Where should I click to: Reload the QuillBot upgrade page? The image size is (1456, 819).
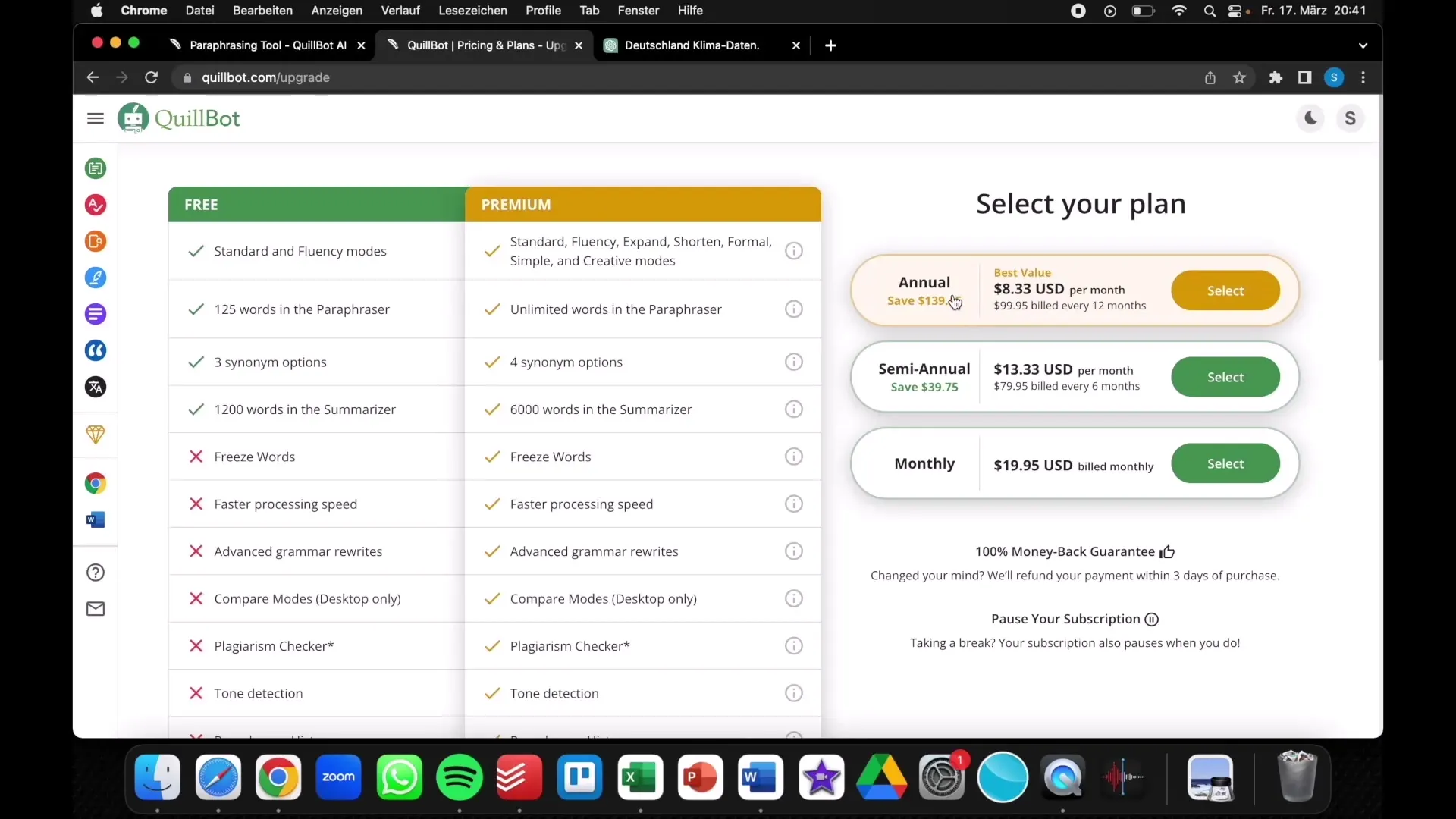pos(151,77)
